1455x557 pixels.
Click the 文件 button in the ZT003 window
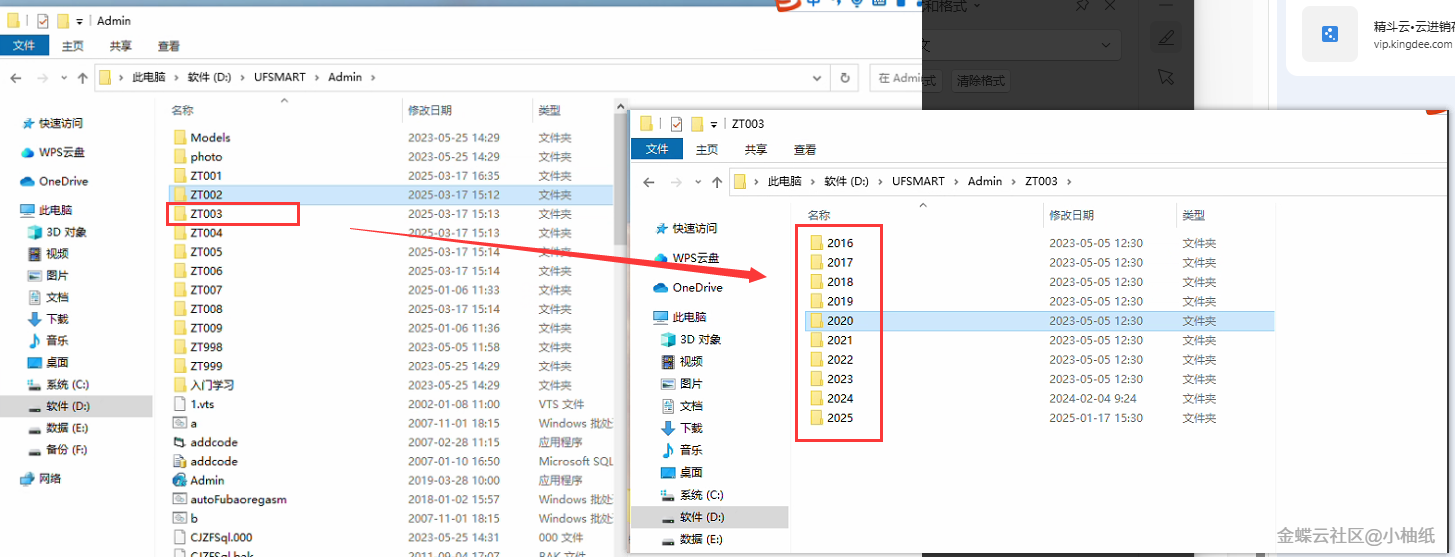coord(657,149)
